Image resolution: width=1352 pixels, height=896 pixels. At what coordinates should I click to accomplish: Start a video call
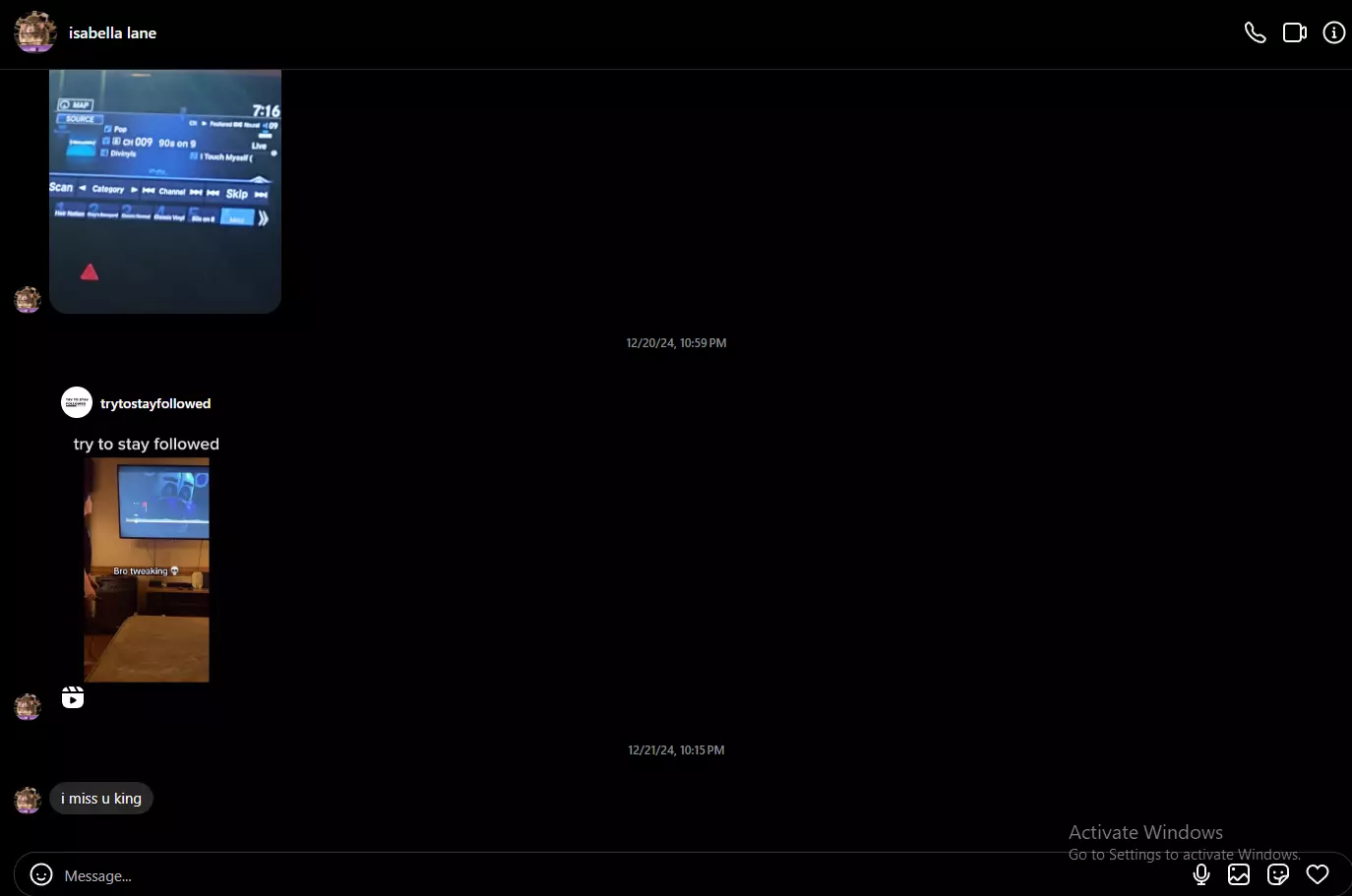tap(1295, 32)
